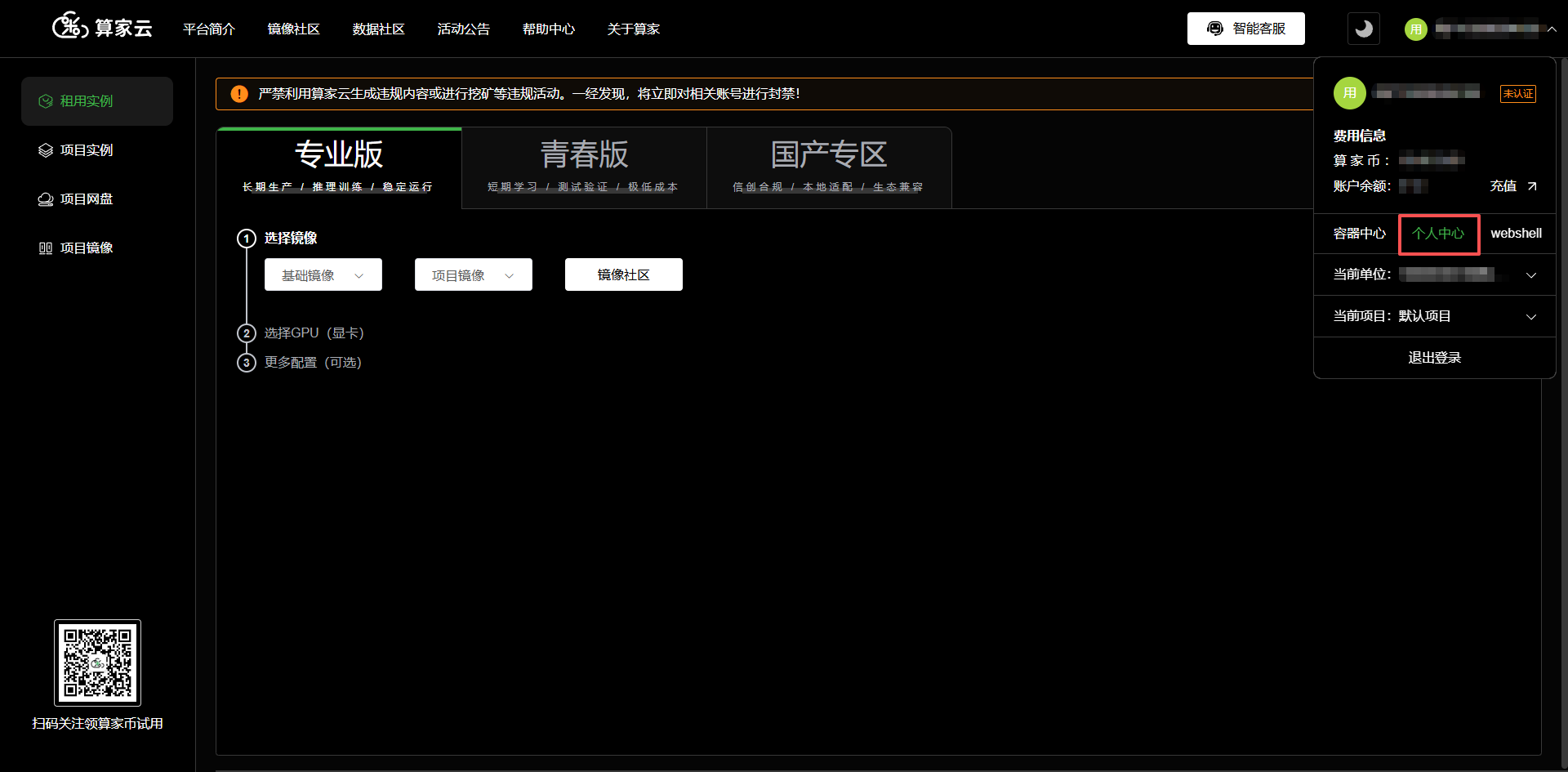Click the avatar in the user panel
1568x772 pixels.
pos(1350,93)
